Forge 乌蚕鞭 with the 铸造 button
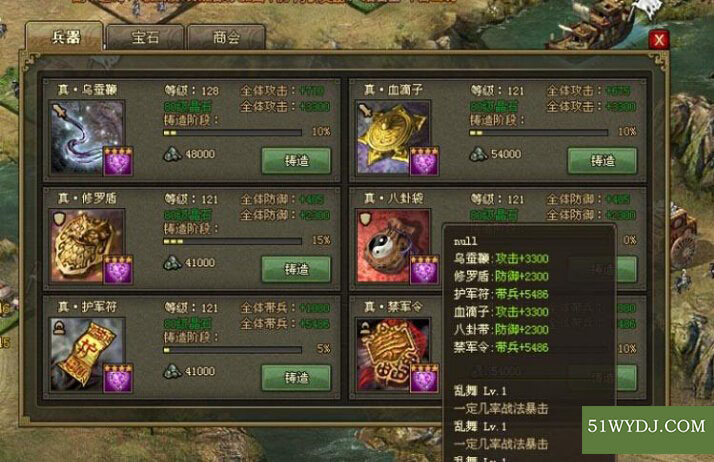The width and height of the screenshot is (714, 462). point(296,160)
